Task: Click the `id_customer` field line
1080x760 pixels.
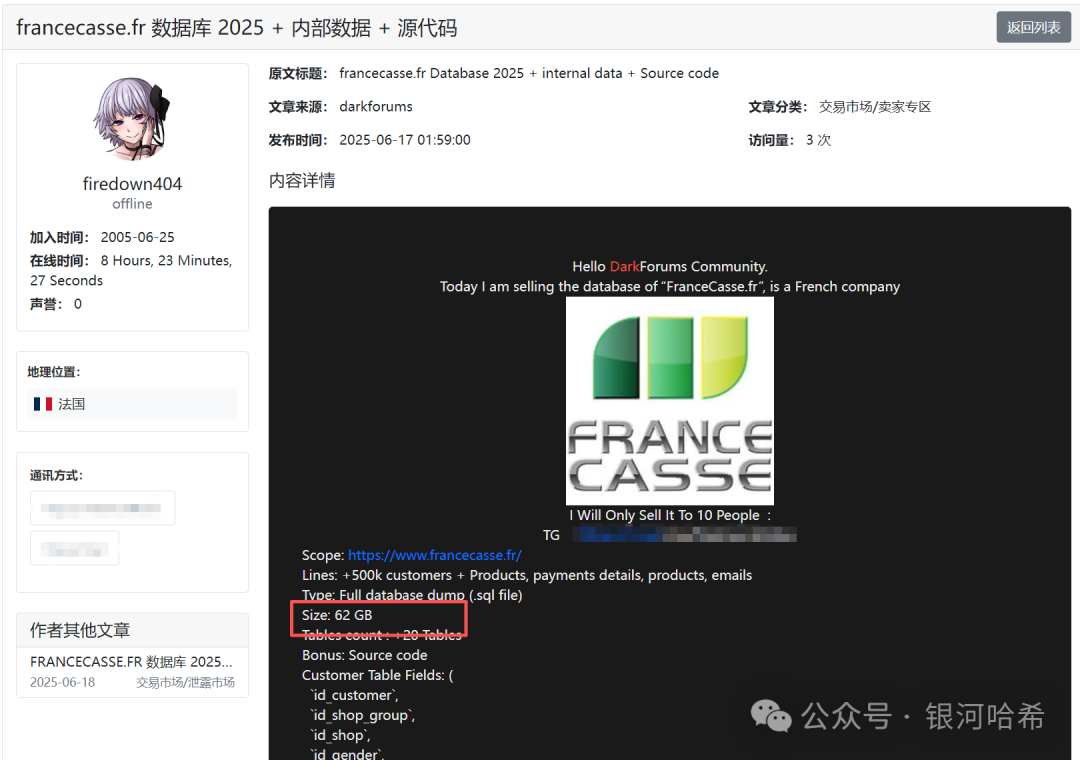Action: tap(354, 695)
